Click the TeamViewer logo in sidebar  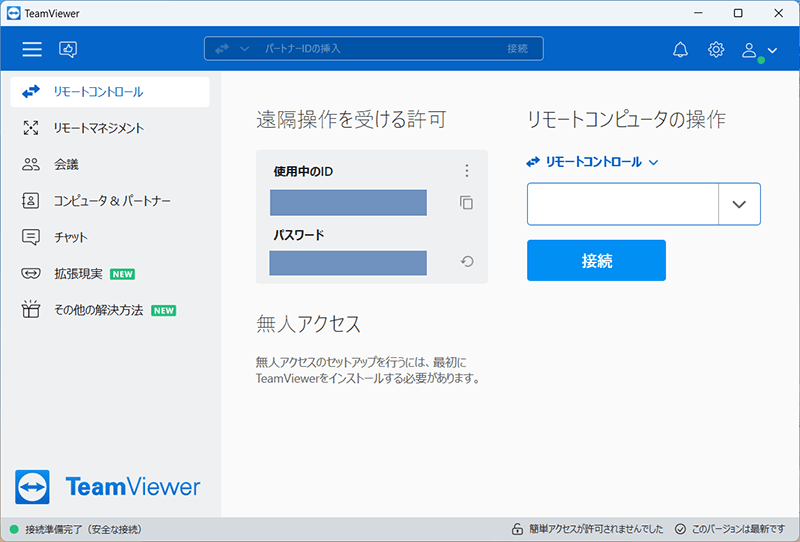pyautogui.click(x=108, y=487)
